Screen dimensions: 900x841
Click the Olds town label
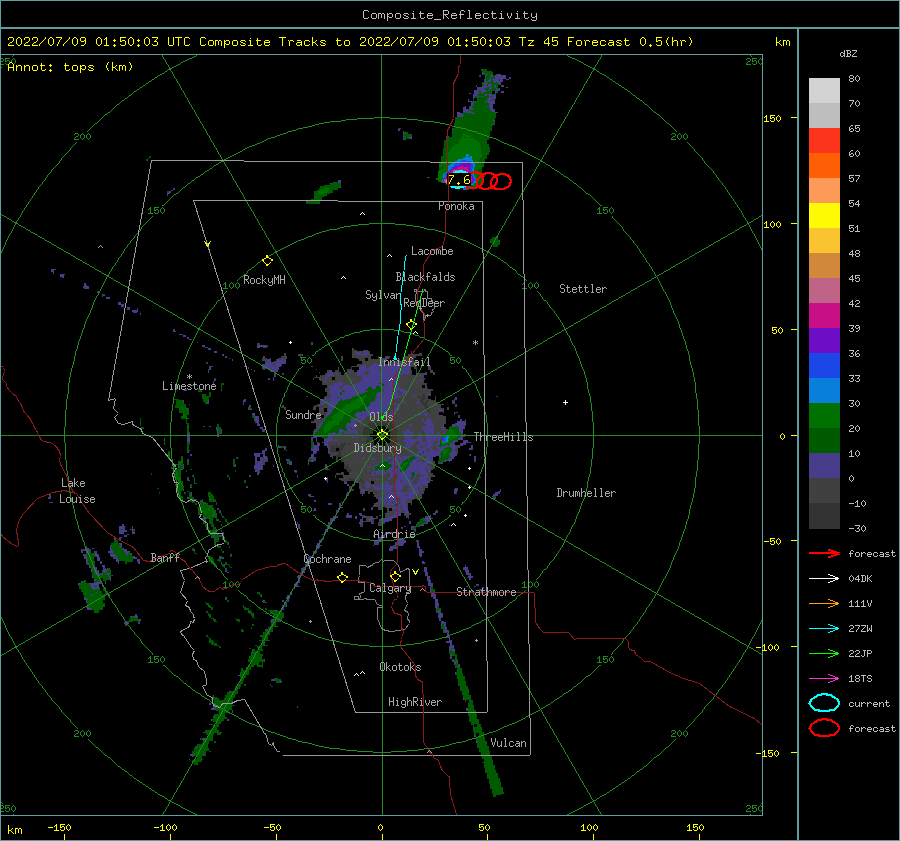pyautogui.click(x=381, y=417)
